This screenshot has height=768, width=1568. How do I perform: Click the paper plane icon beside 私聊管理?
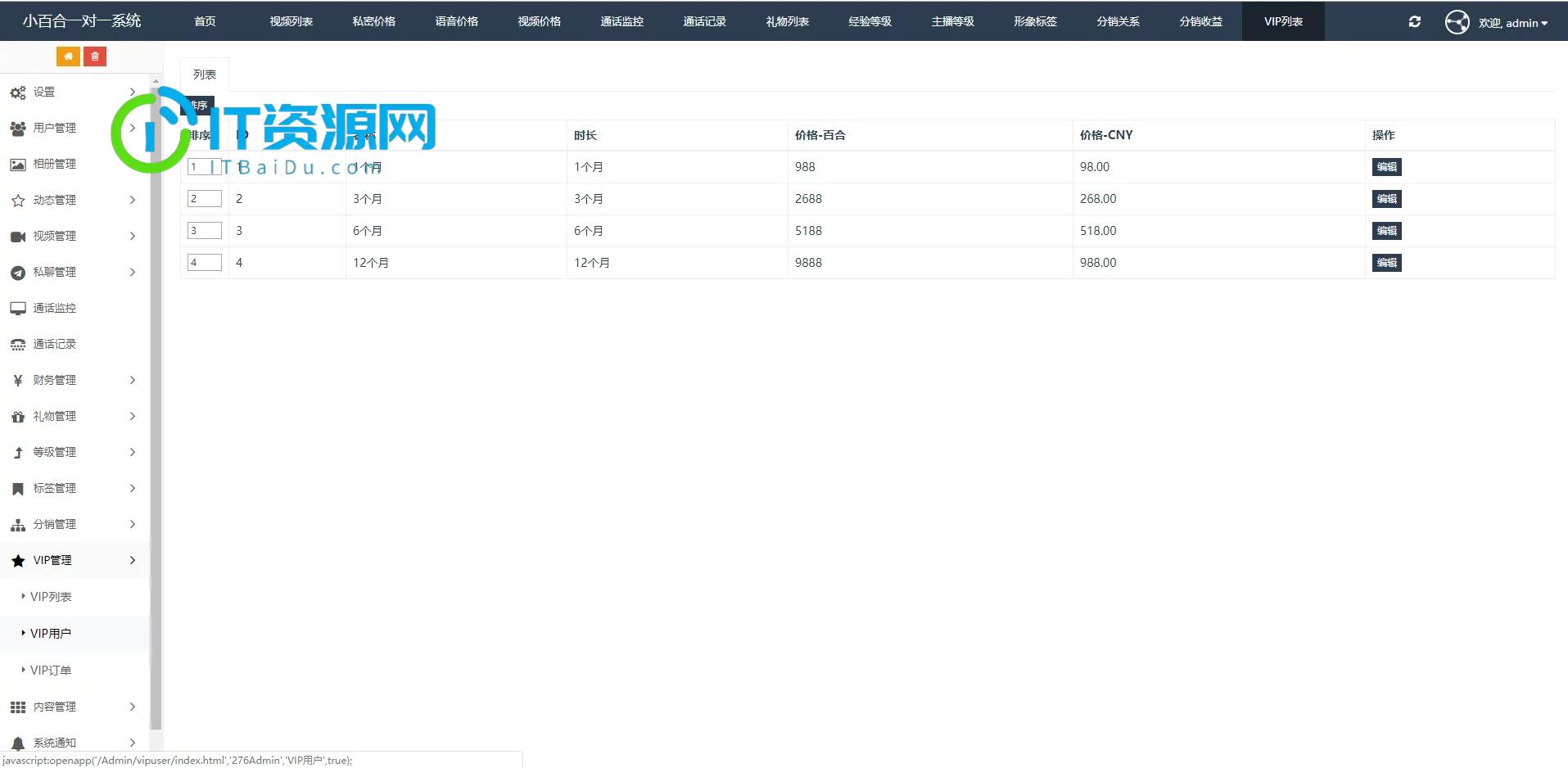(18, 273)
